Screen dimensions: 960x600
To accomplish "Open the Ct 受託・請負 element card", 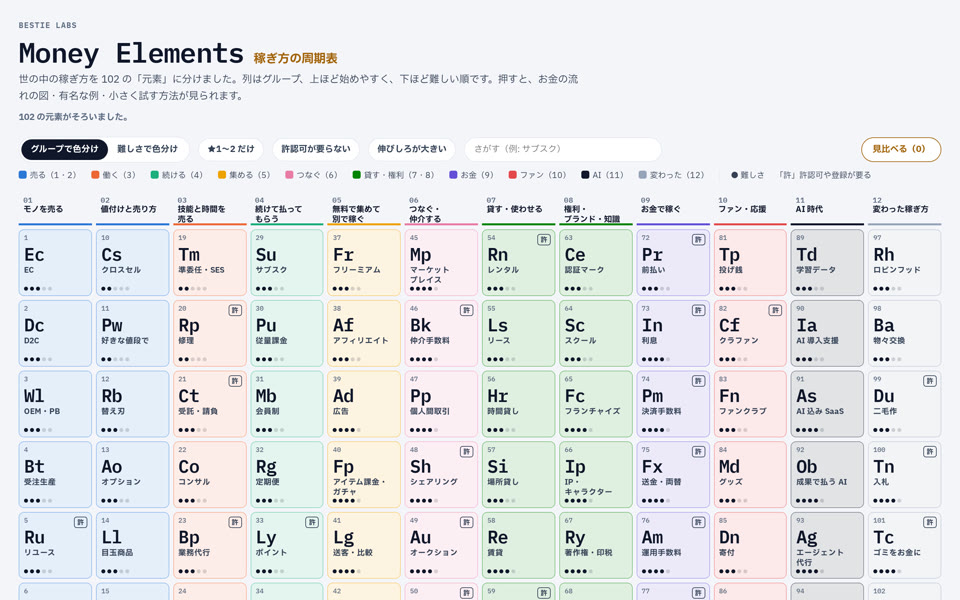I will point(209,404).
